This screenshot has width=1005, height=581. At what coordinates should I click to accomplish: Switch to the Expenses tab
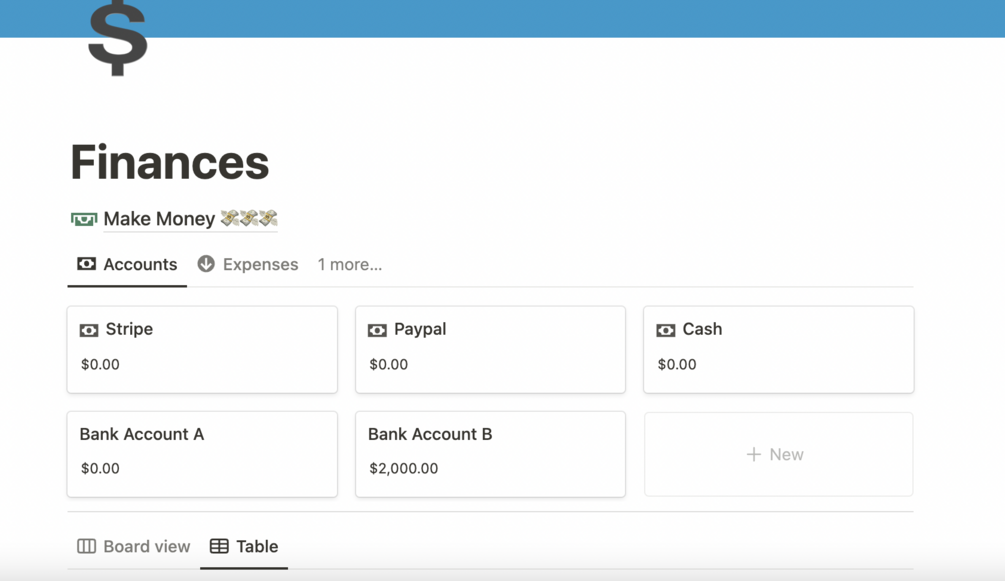pos(260,265)
